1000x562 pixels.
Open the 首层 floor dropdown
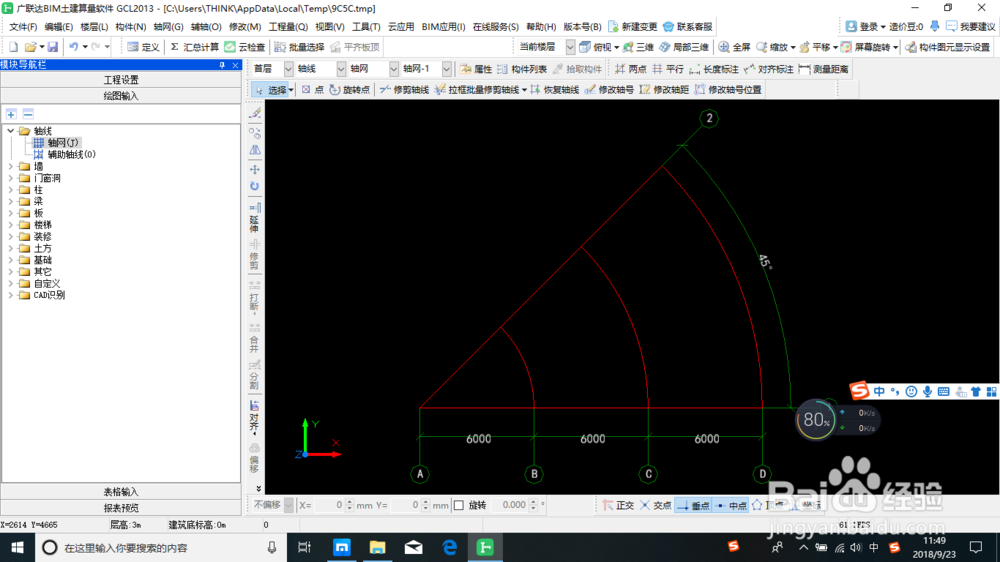tap(288, 69)
